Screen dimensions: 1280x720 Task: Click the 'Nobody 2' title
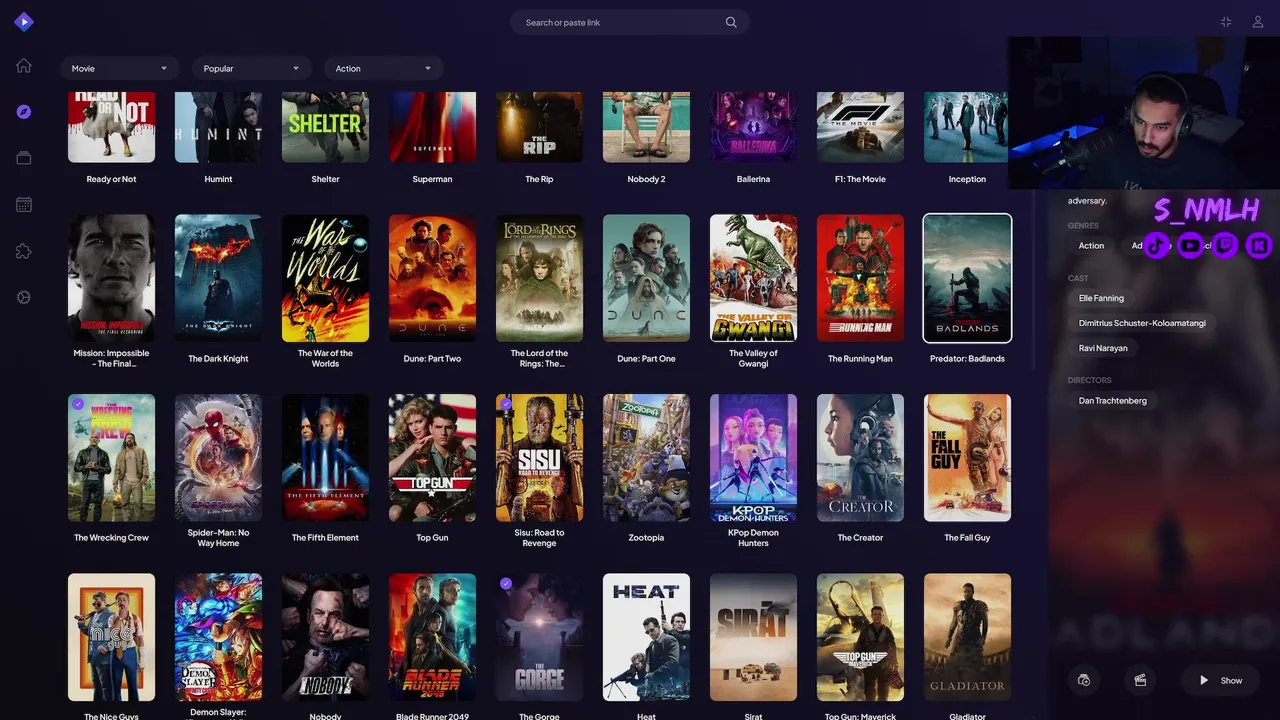pyautogui.click(x=646, y=179)
